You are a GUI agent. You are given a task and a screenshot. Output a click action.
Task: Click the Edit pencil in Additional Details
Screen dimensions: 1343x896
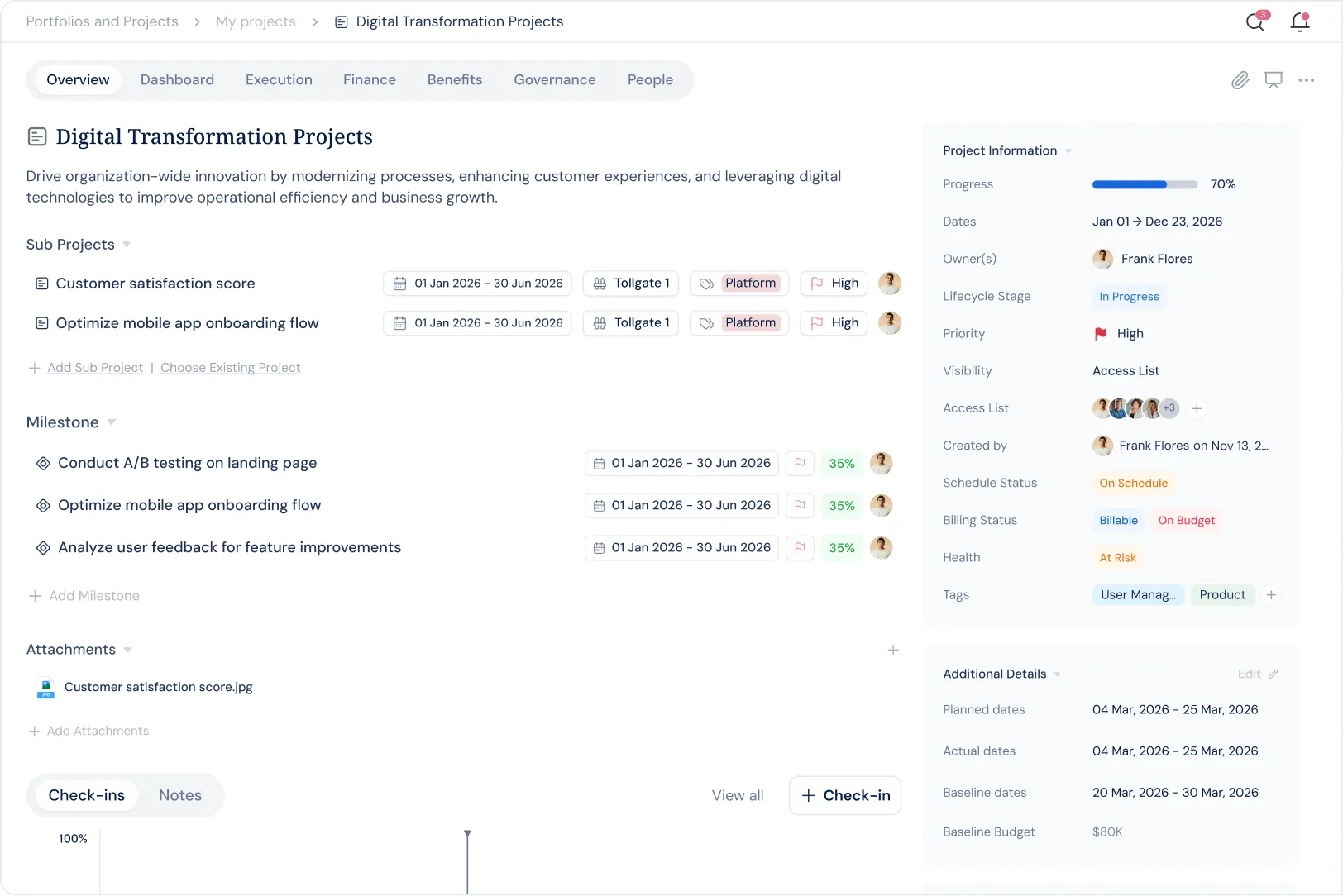1273,674
